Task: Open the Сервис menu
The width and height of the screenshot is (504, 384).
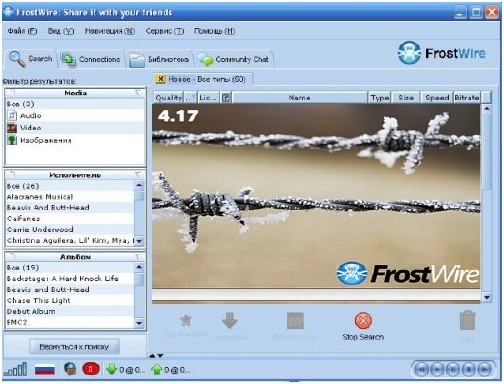Action: point(165,31)
